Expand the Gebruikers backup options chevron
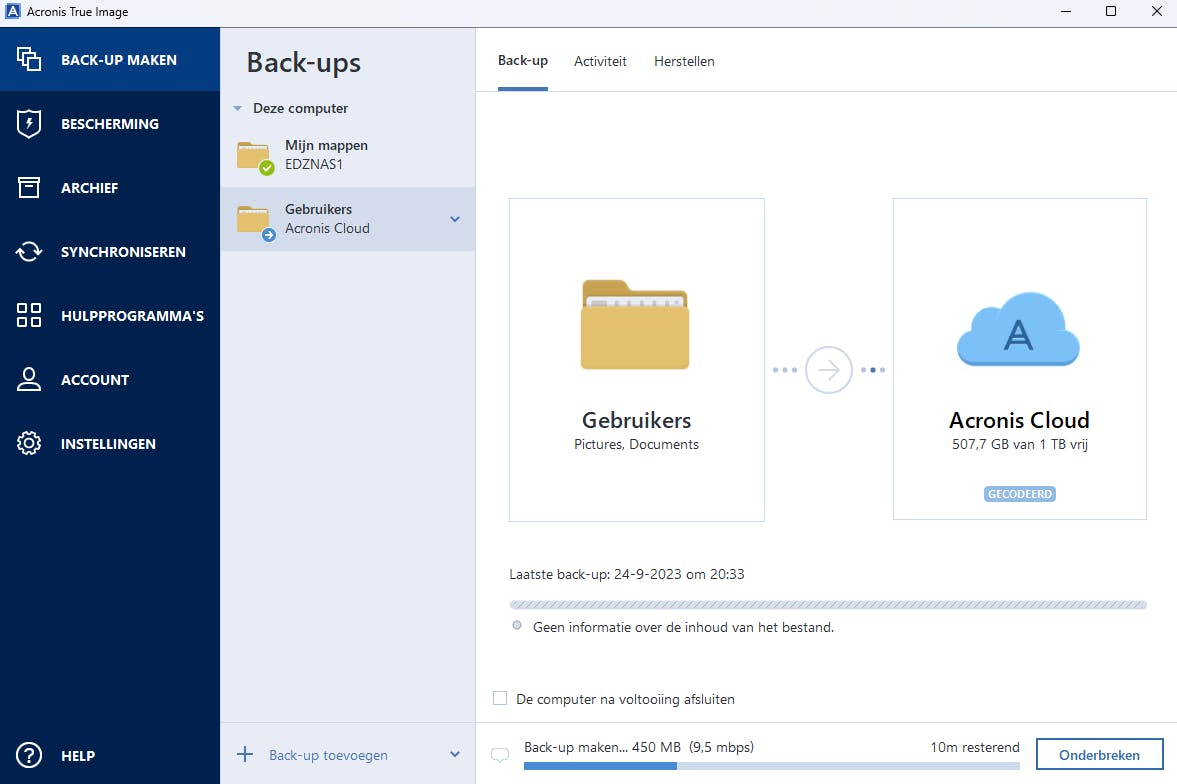 click(455, 219)
